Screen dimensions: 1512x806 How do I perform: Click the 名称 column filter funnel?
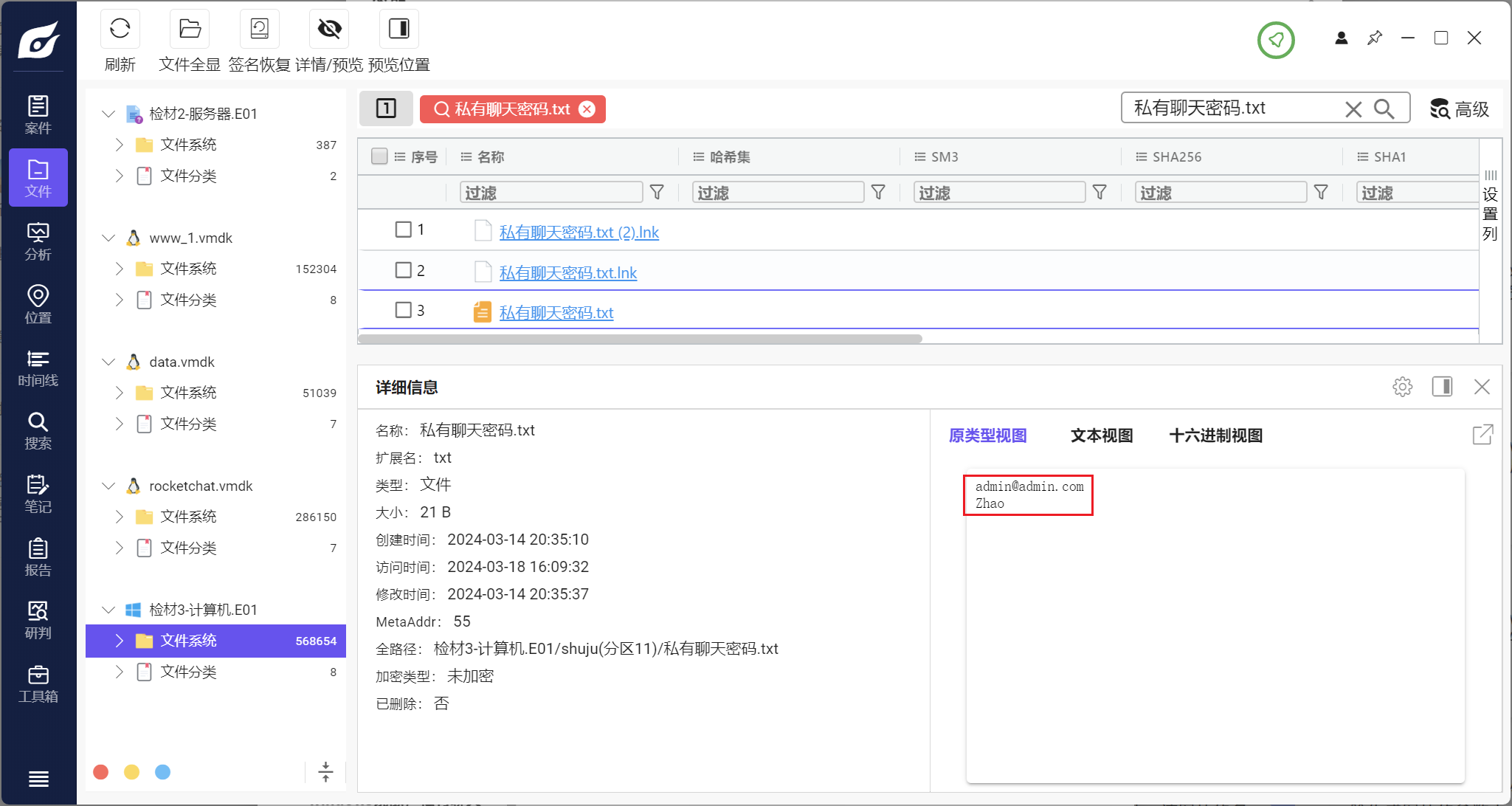point(657,193)
